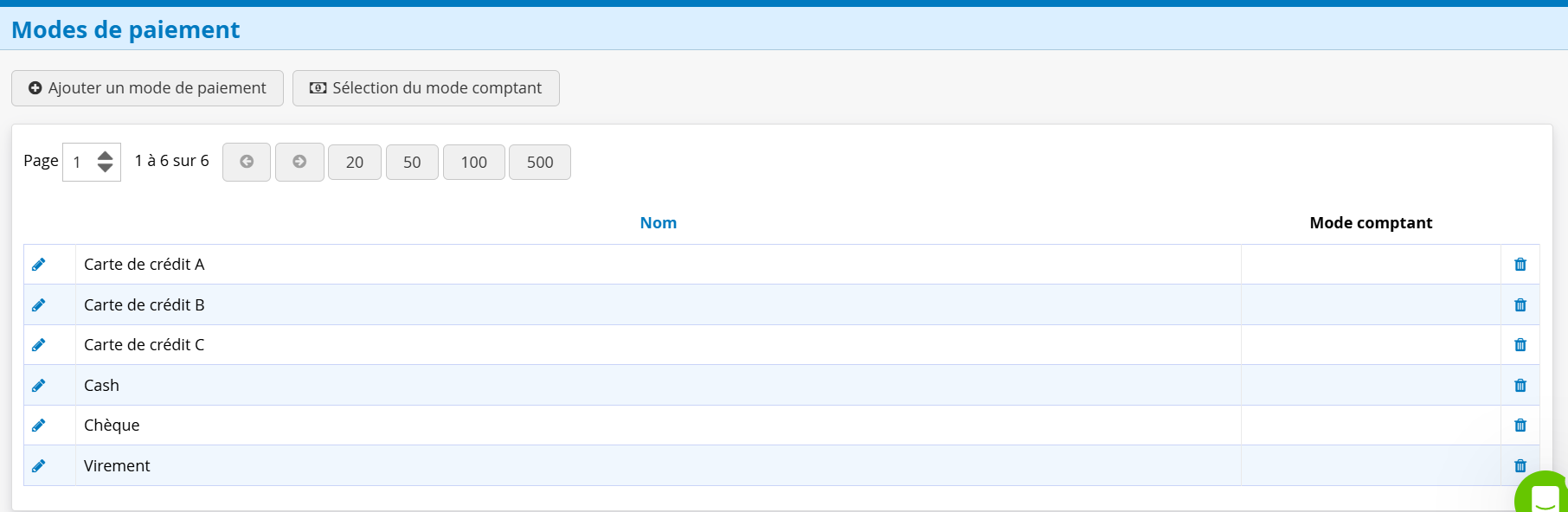The width and height of the screenshot is (1568, 512).
Task: Delete Carte de crédit B with trash icon
Action: tap(1520, 305)
